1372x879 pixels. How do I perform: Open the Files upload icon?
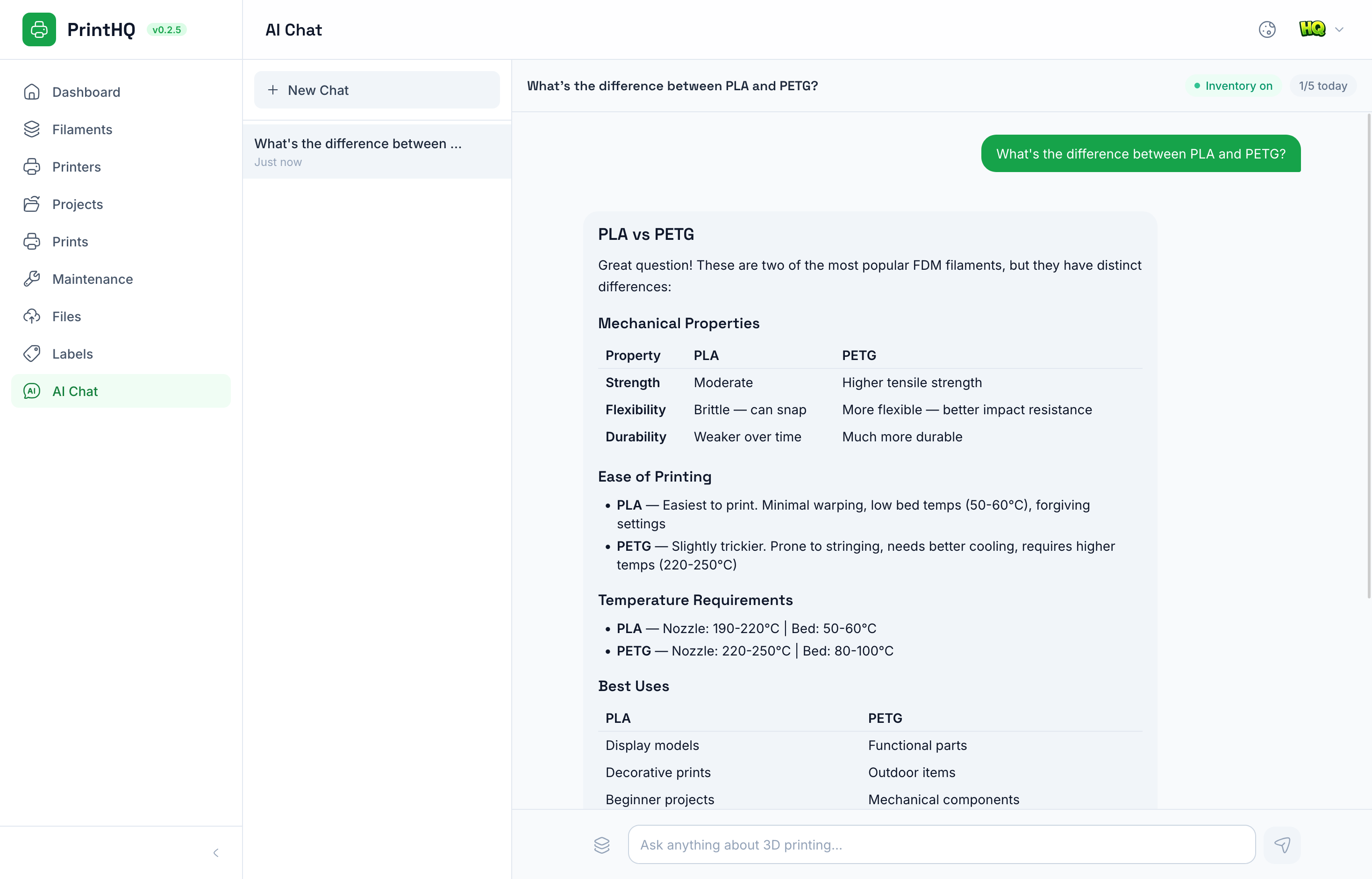pyautogui.click(x=32, y=316)
